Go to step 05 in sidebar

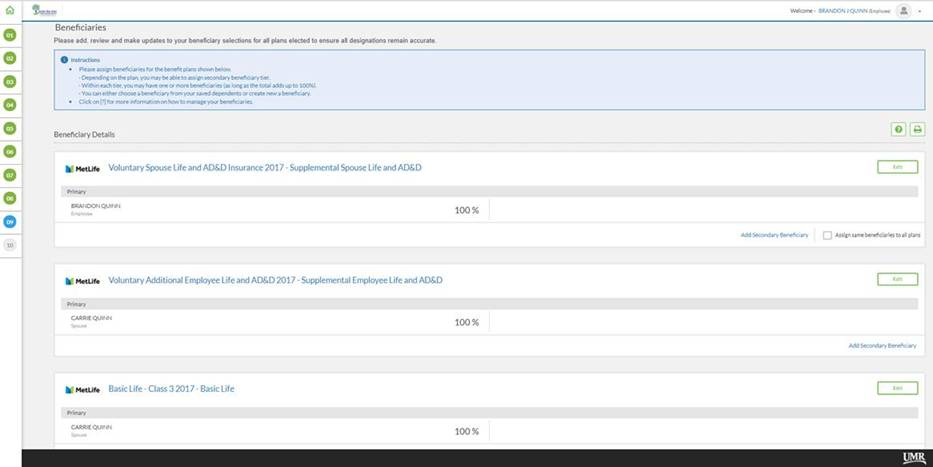[x=10, y=128]
